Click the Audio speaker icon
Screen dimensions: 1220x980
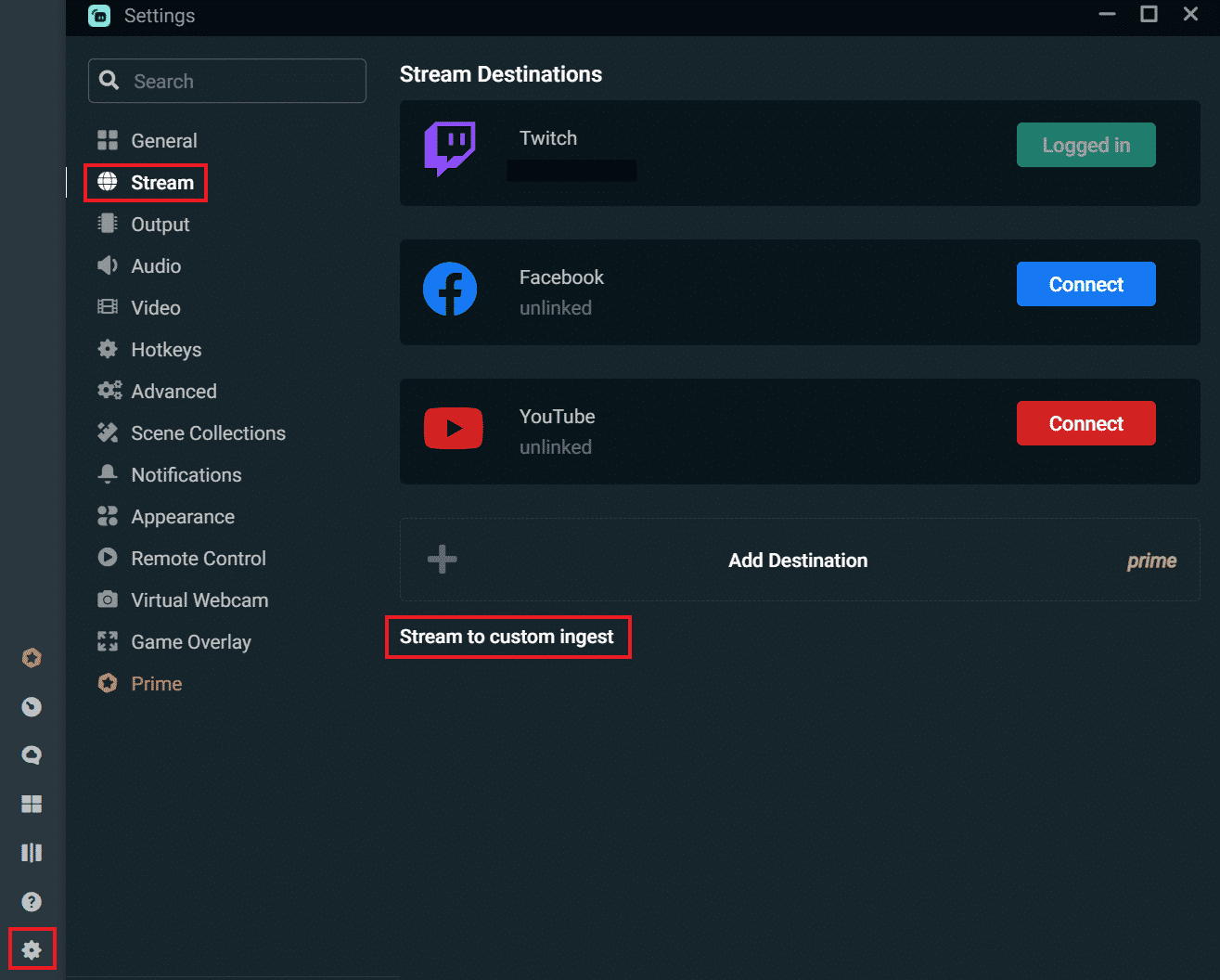click(x=108, y=265)
